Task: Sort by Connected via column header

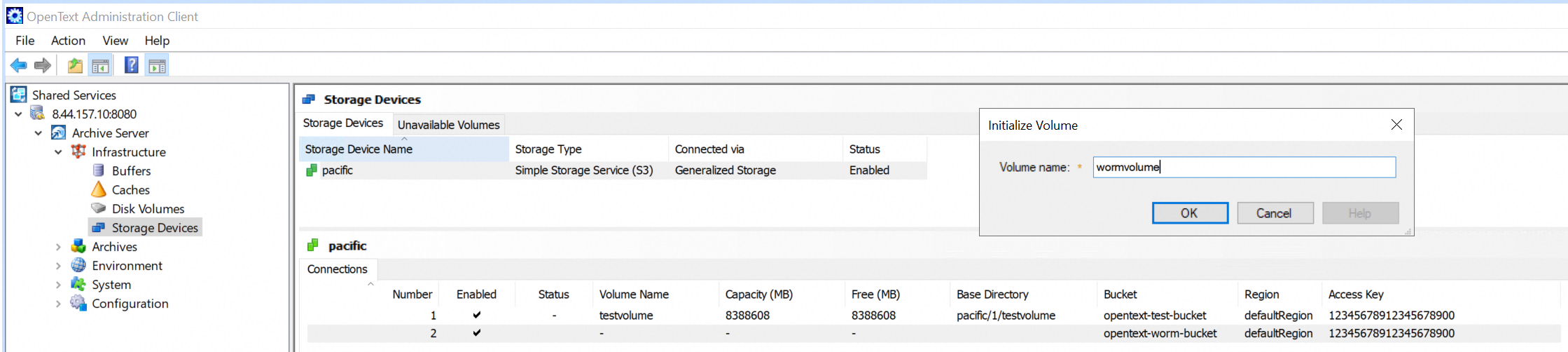Action: coord(756,149)
